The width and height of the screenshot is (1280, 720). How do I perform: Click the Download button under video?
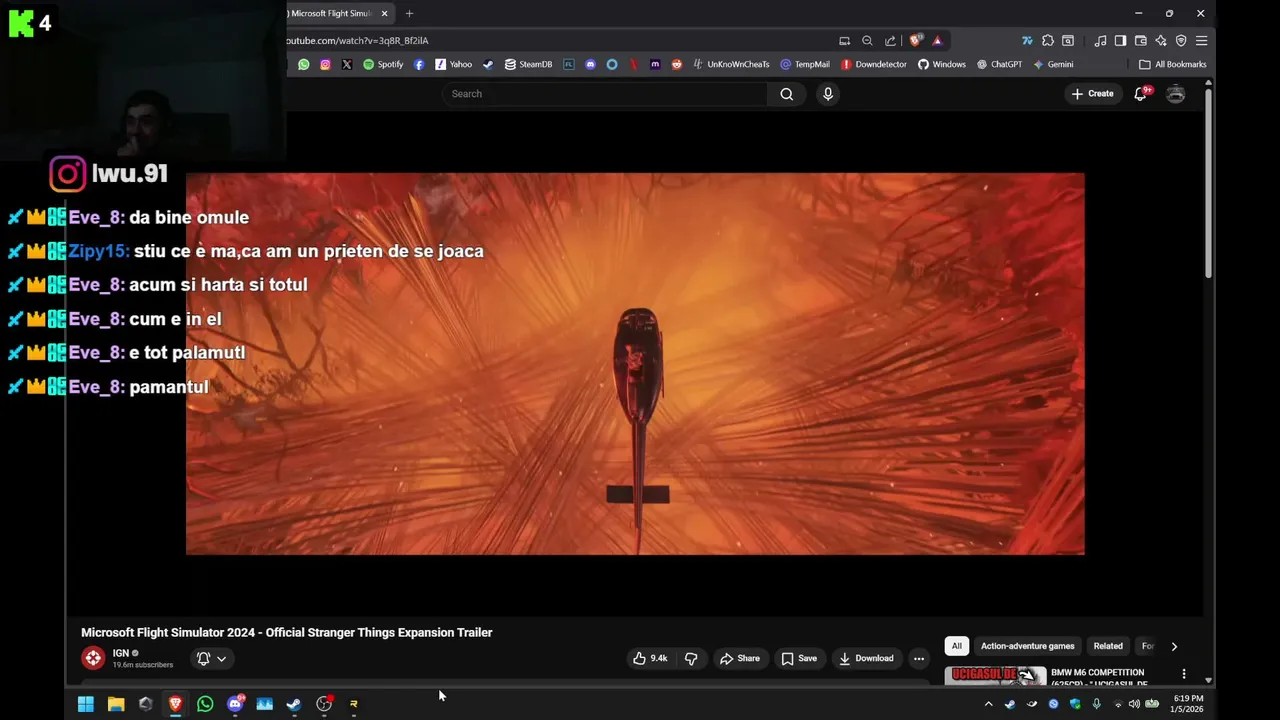coord(866,658)
